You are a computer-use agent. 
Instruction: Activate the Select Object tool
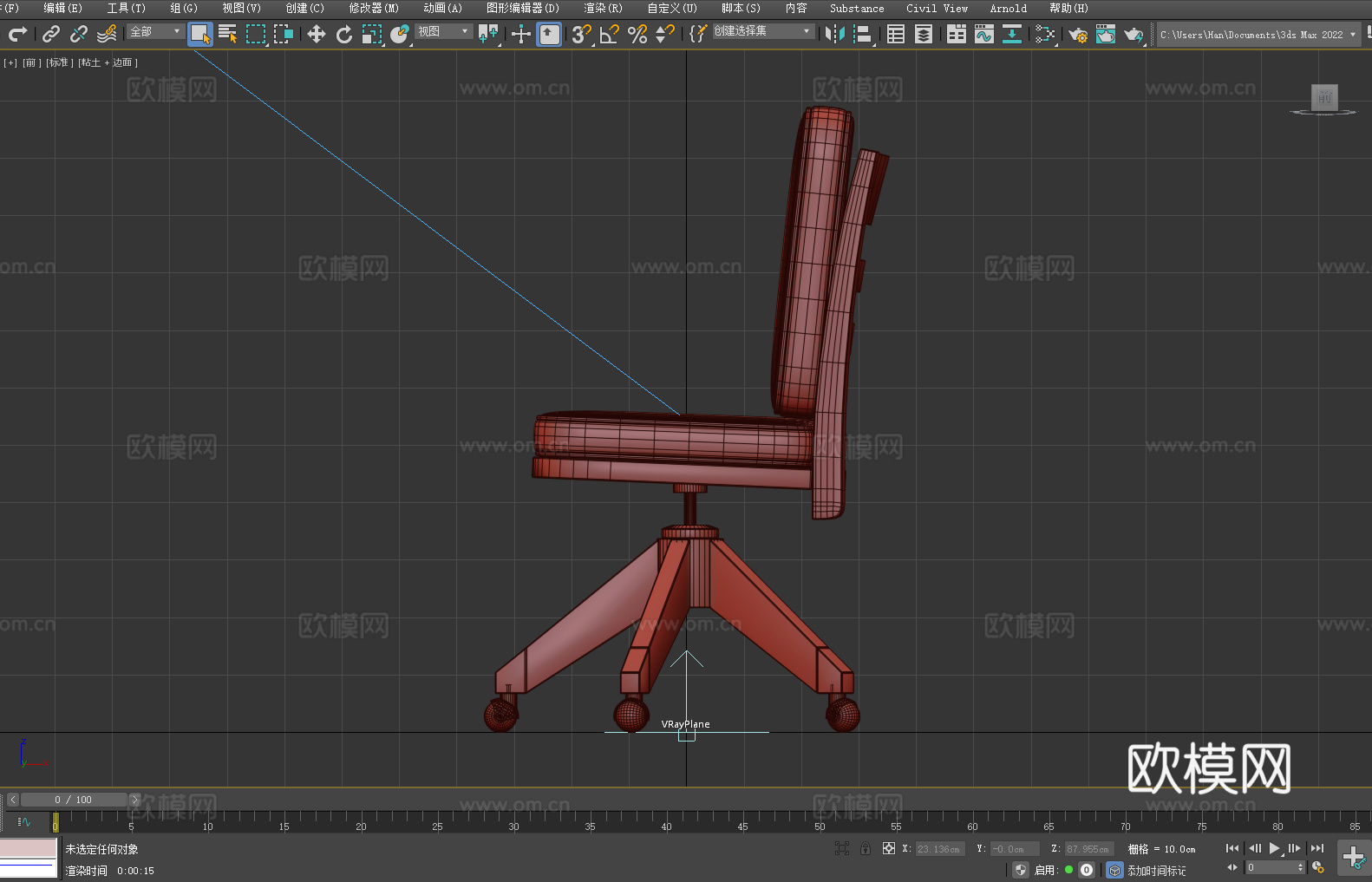200,34
